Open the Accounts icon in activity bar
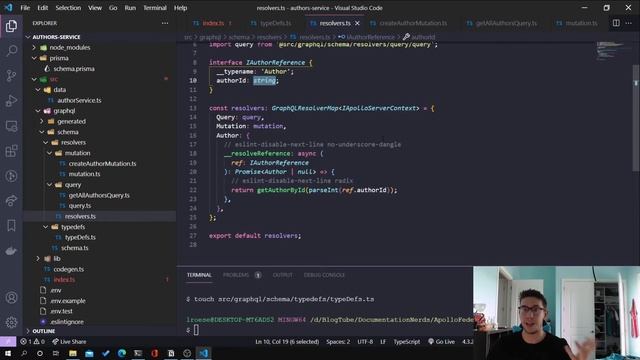The image size is (640, 360). click(x=11, y=298)
